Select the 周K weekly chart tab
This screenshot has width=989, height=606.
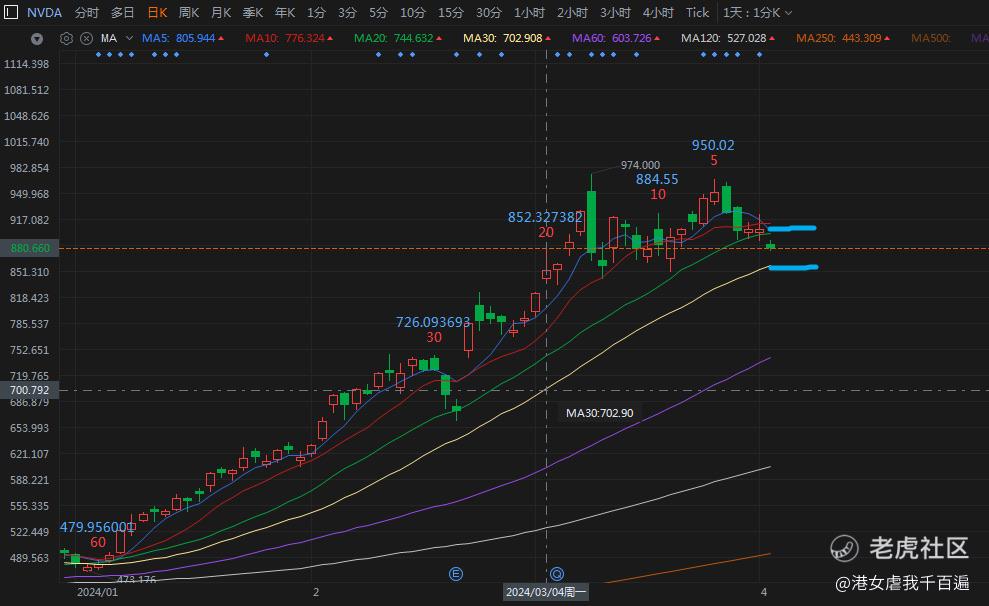(x=189, y=13)
